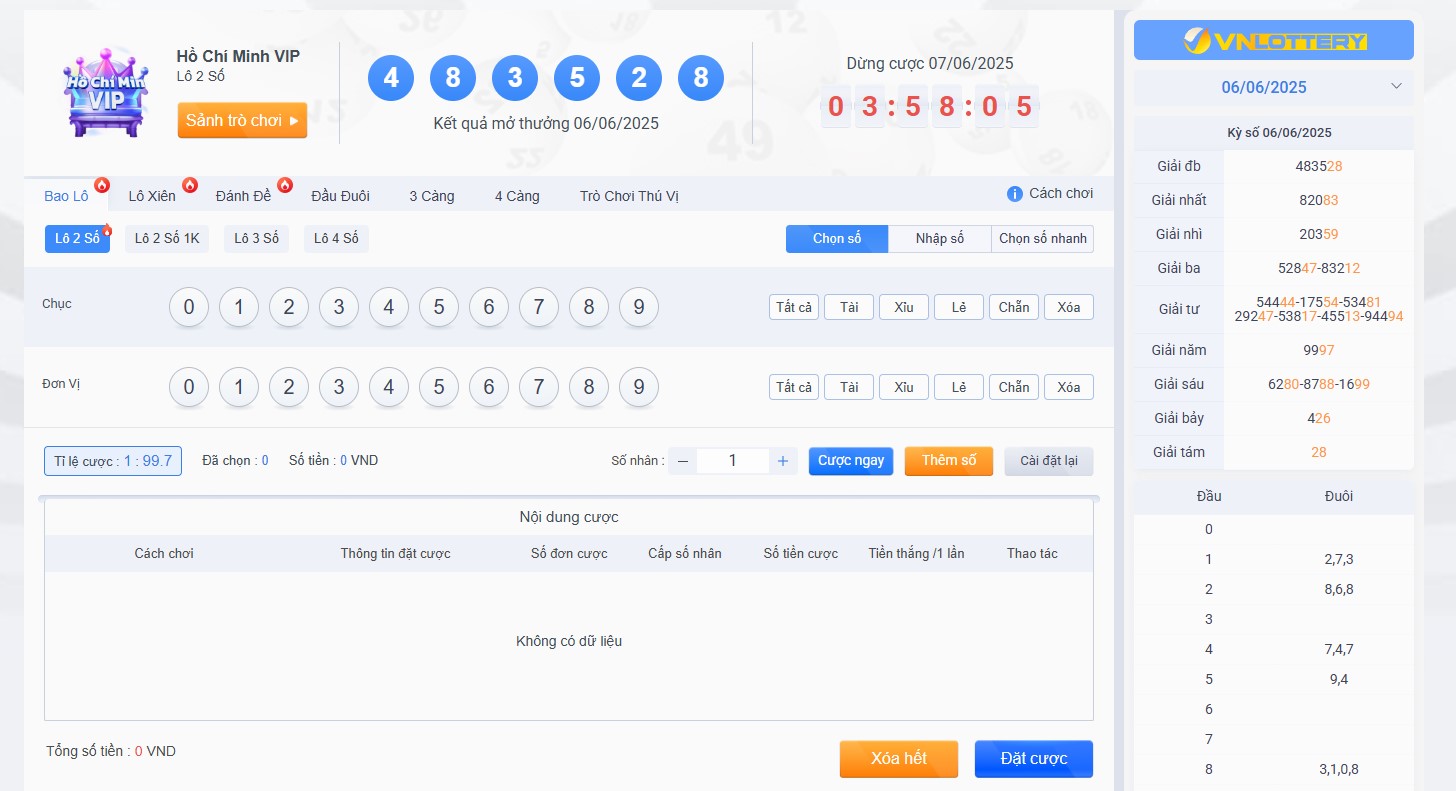The image size is (1456, 791).
Task: Click the Tỉ lệ cược 1 : 99.7 box
Action: click(x=113, y=461)
